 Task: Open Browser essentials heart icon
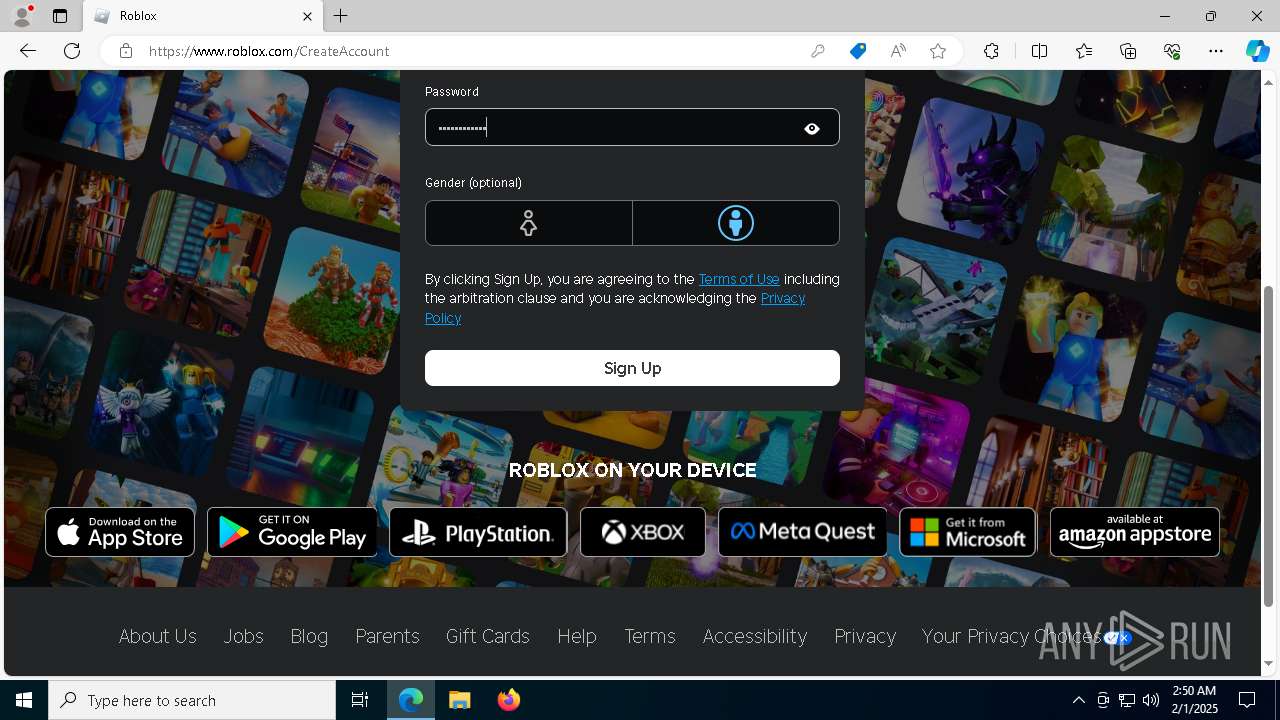coord(1172,51)
